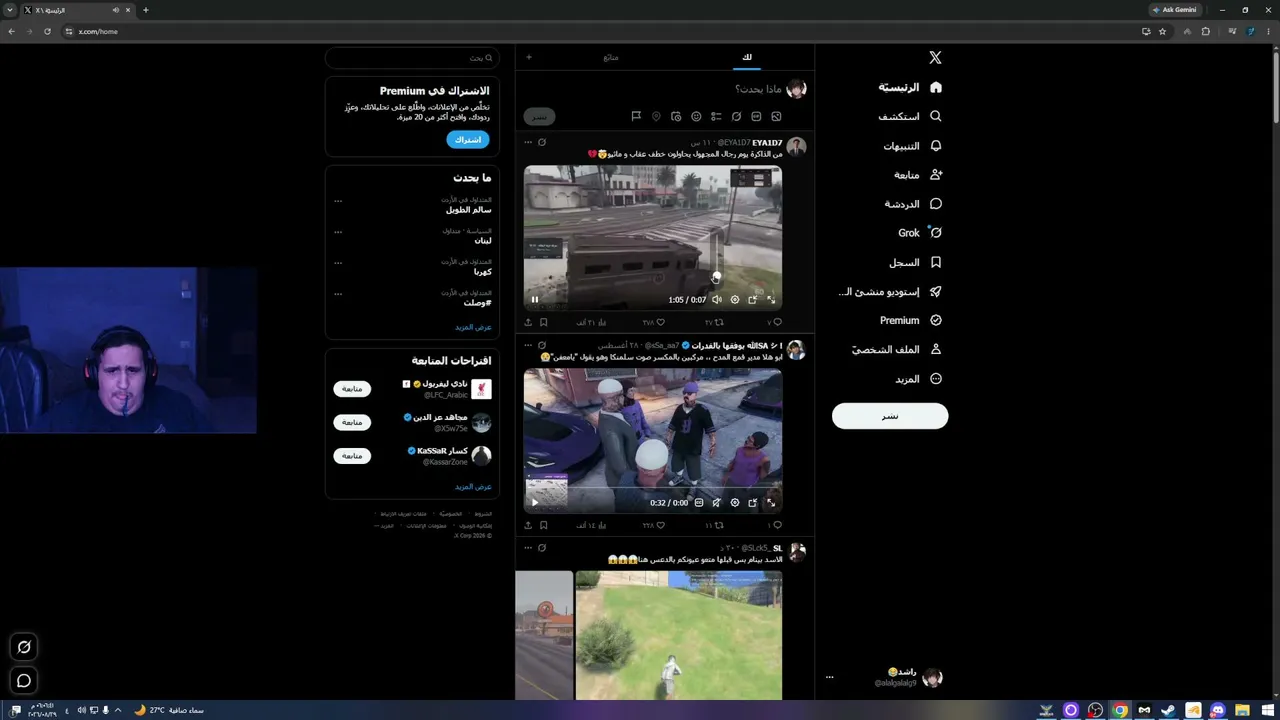Go to الرئيسية (Home) in sidebar
This screenshot has height=720, width=1280.
click(x=910, y=87)
